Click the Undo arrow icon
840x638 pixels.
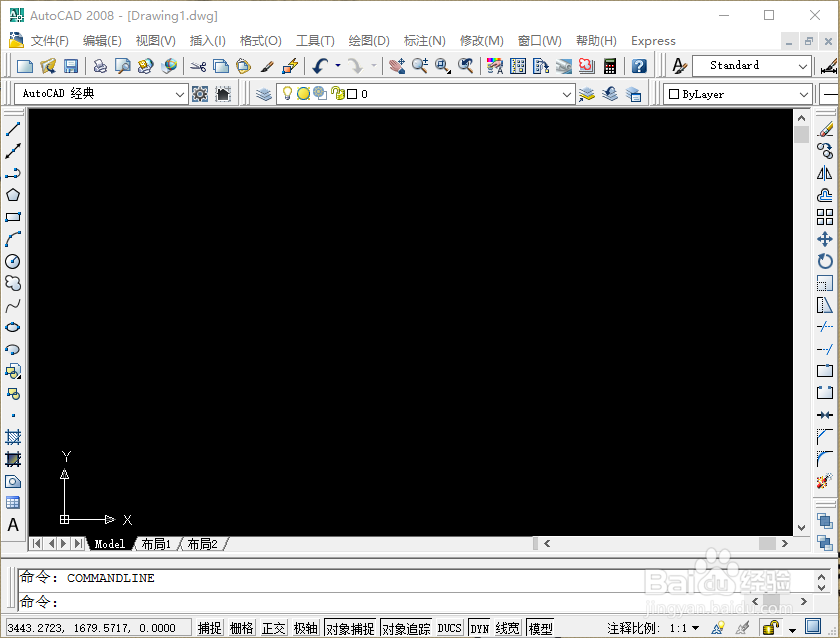point(320,66)
